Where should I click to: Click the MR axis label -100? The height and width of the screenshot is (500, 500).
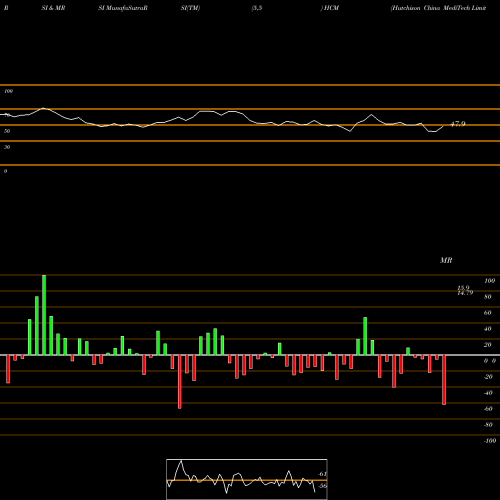tap(490, 441)
